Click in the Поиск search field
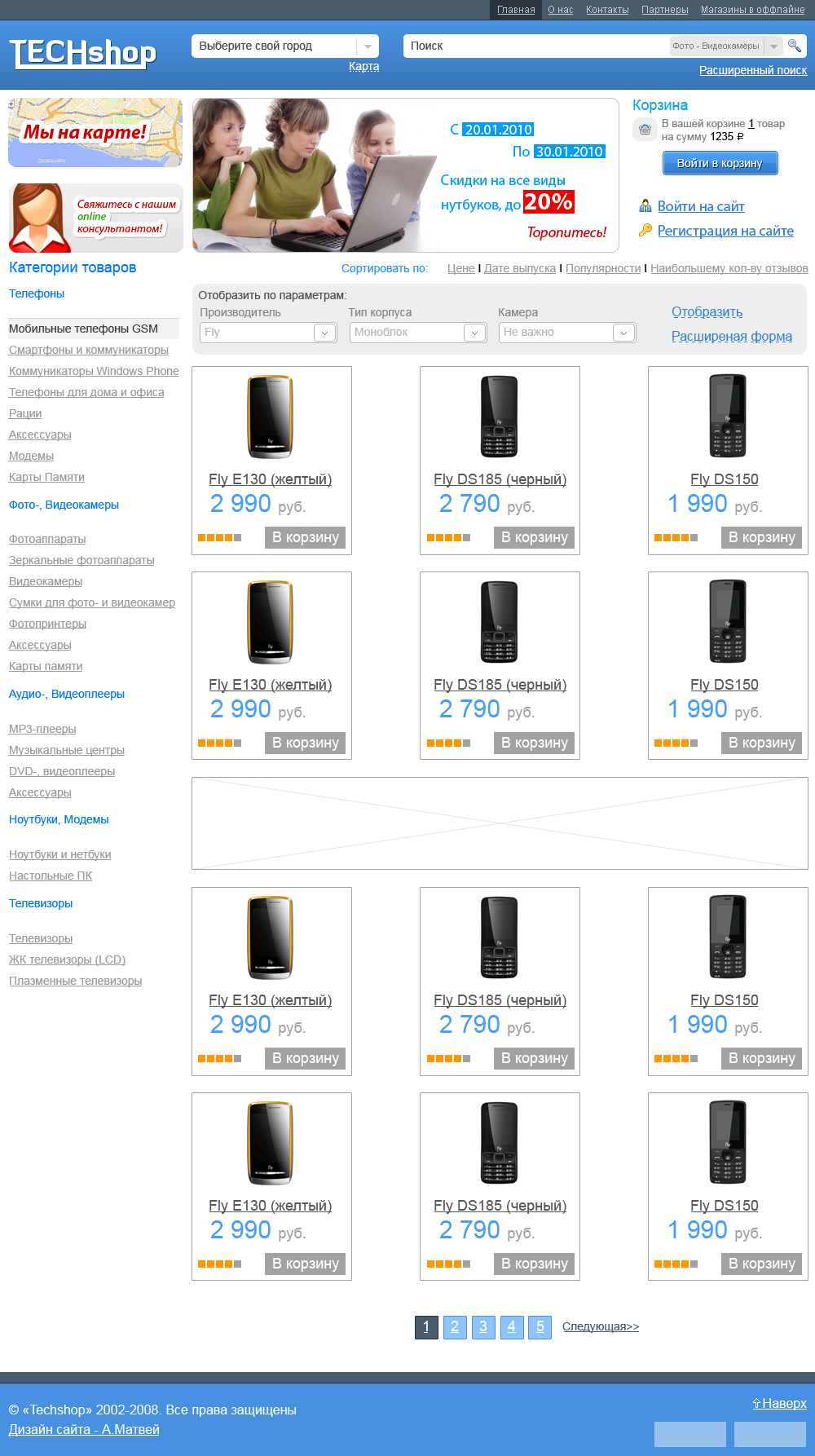The image size is (815, 1456). 534,46
